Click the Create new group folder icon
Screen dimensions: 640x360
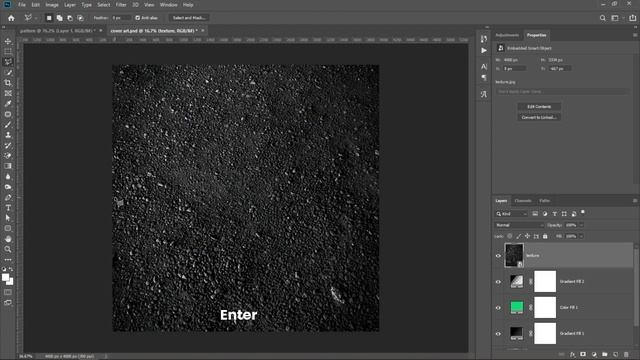pos(604,355)
